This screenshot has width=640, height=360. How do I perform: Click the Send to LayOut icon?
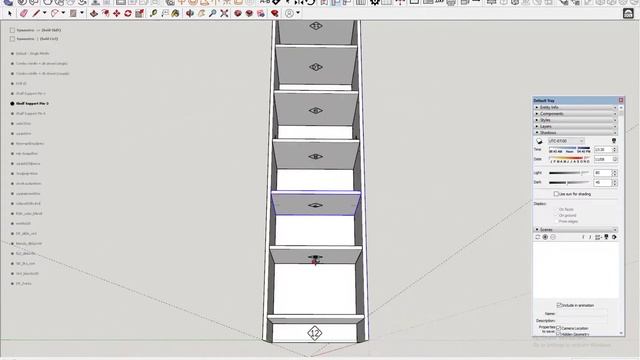click(261, 13)
